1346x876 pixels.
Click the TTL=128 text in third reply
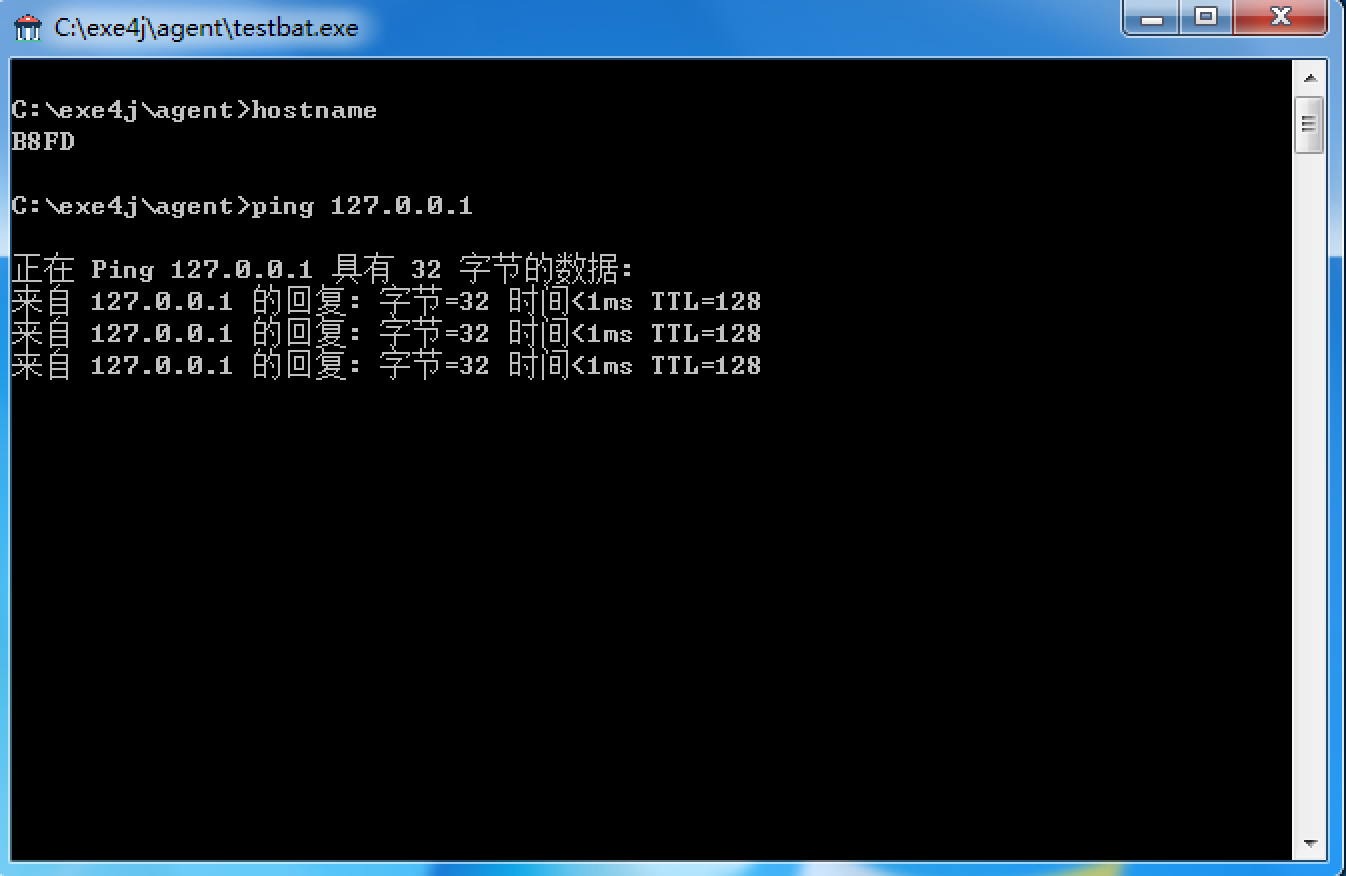[x=706, y=365]
